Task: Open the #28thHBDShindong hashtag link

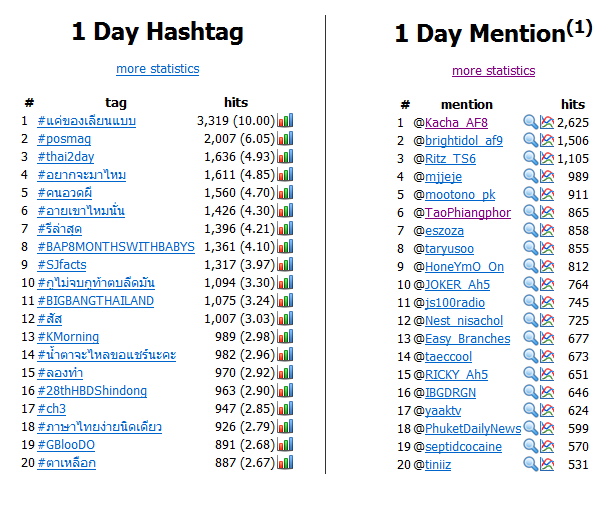Action: pyautogui.click(x=92, y=391)
